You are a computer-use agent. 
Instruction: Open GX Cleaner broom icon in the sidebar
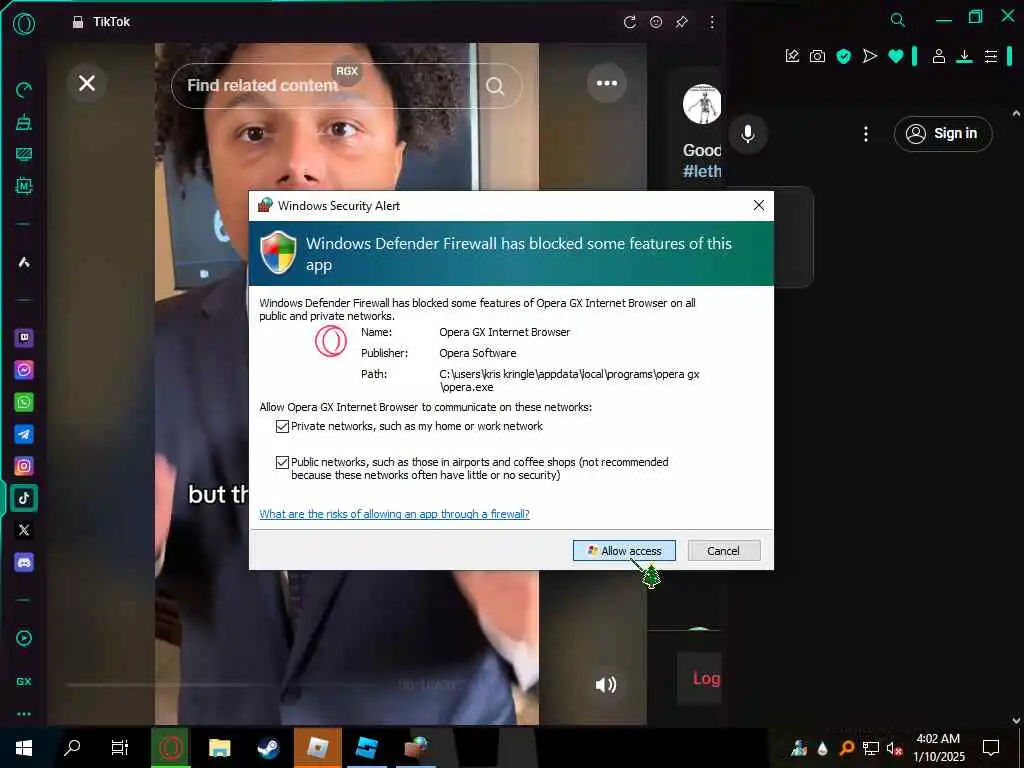(24, 122)
